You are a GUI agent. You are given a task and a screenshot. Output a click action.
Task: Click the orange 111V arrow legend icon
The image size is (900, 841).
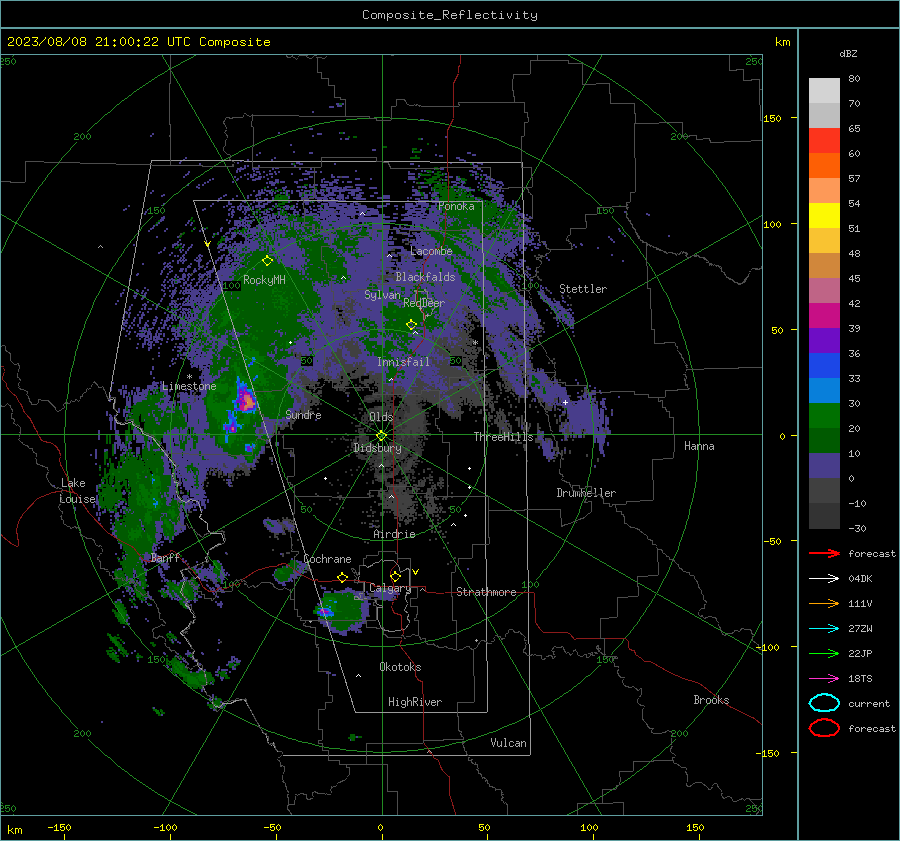(x=824, y=603)
